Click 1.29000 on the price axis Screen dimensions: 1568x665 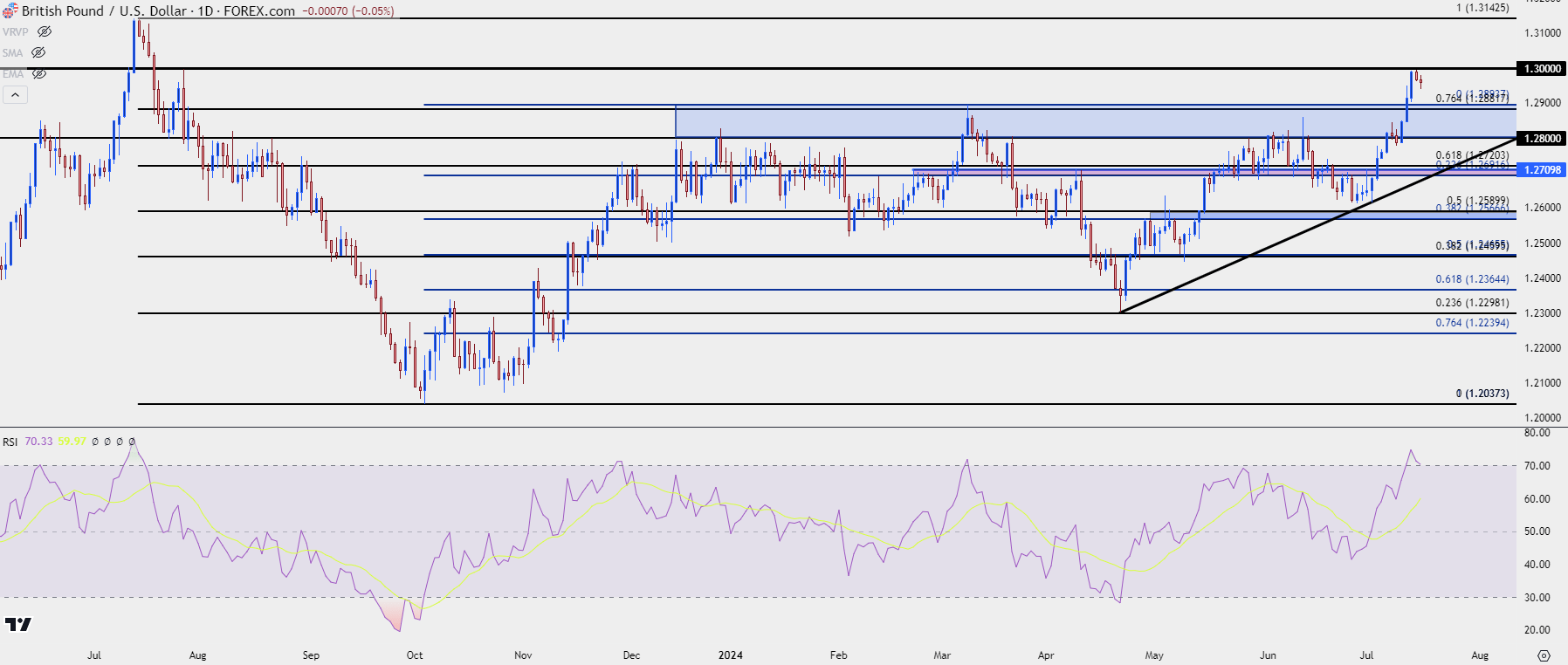point(1543,103)
